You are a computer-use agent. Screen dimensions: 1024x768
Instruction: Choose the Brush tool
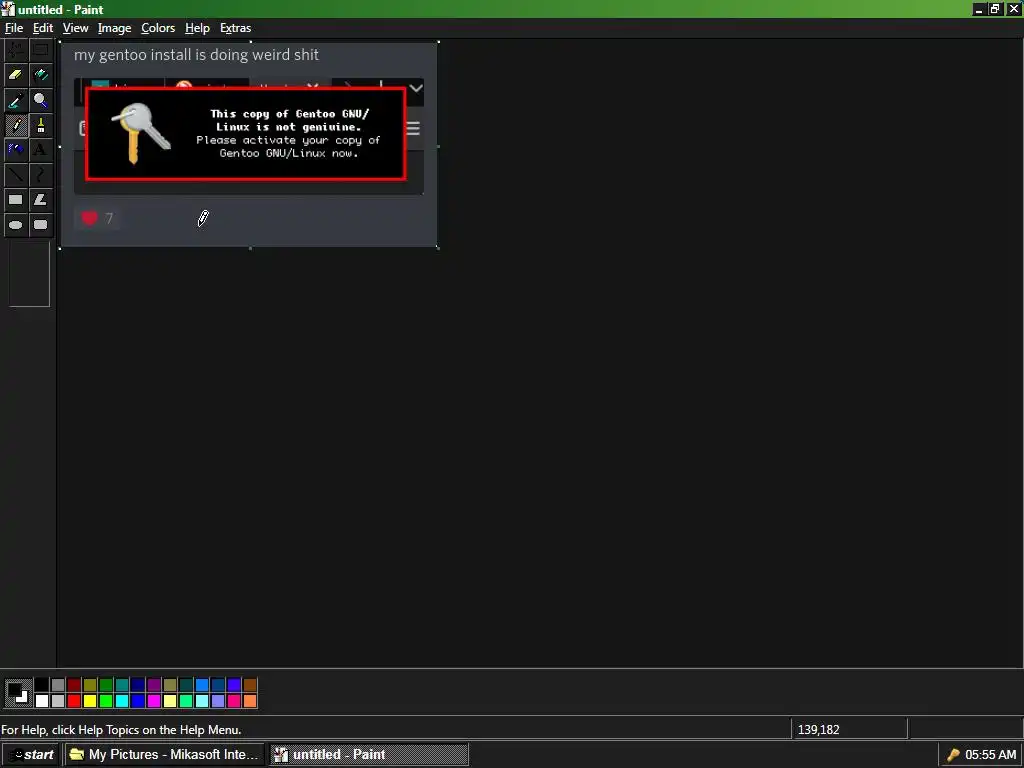[40, 125]
